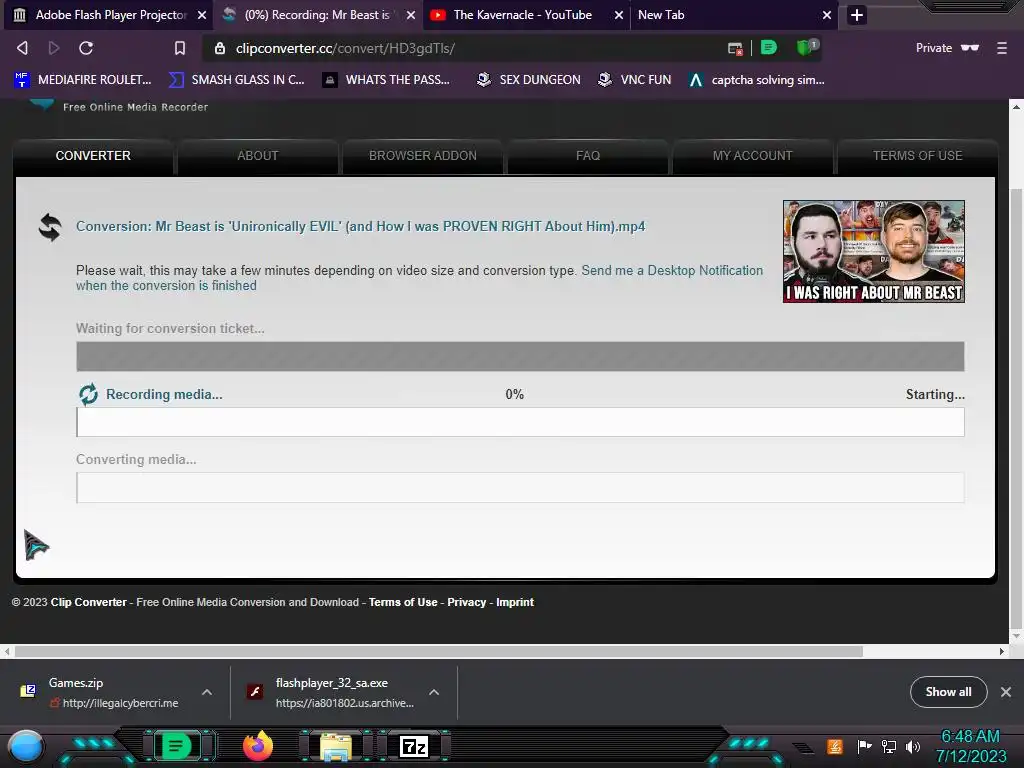The image size is (1024, 768).
Task: Click the Private mode glasses icon
Action: tap(970, 48)
